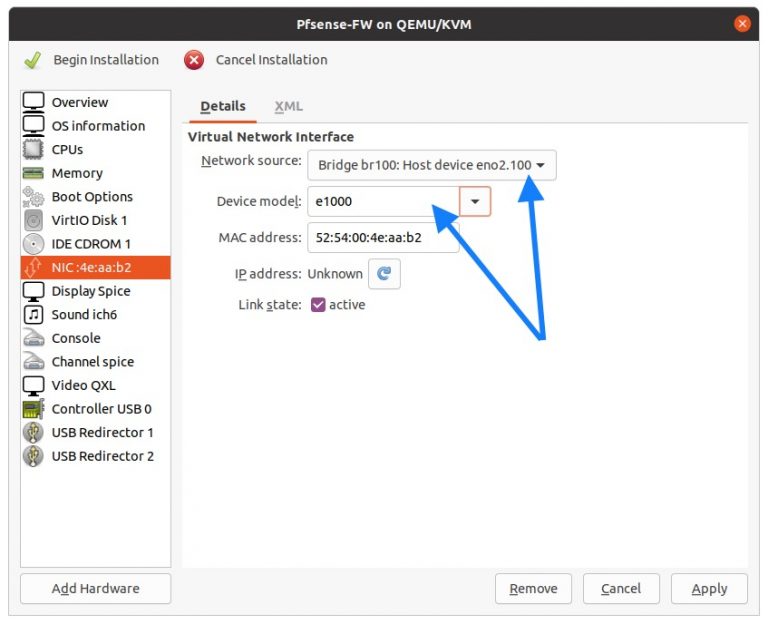Click the red Cancel Installation X icon

coord(194,60)
